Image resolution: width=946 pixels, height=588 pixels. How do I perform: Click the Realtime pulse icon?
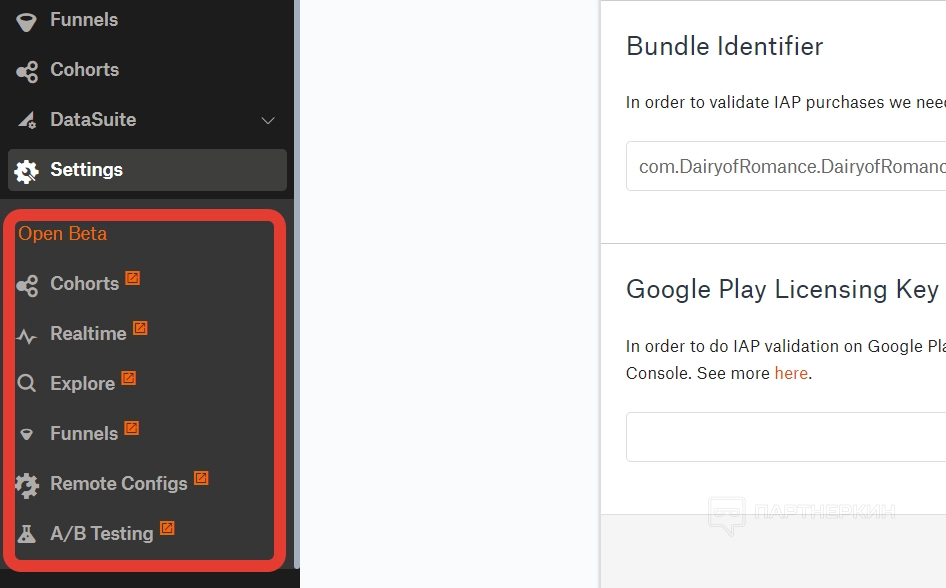tap(27, 336)
